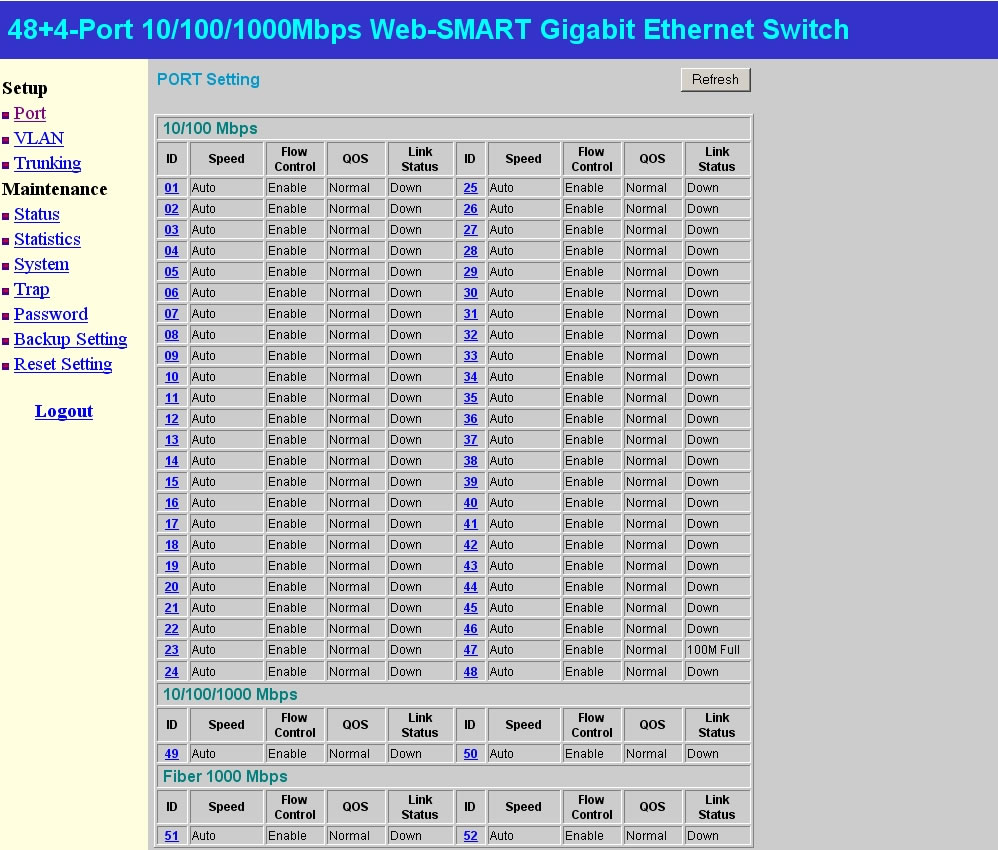Click the Logout link
Screen dimensions: 998x850
(64, 411)
